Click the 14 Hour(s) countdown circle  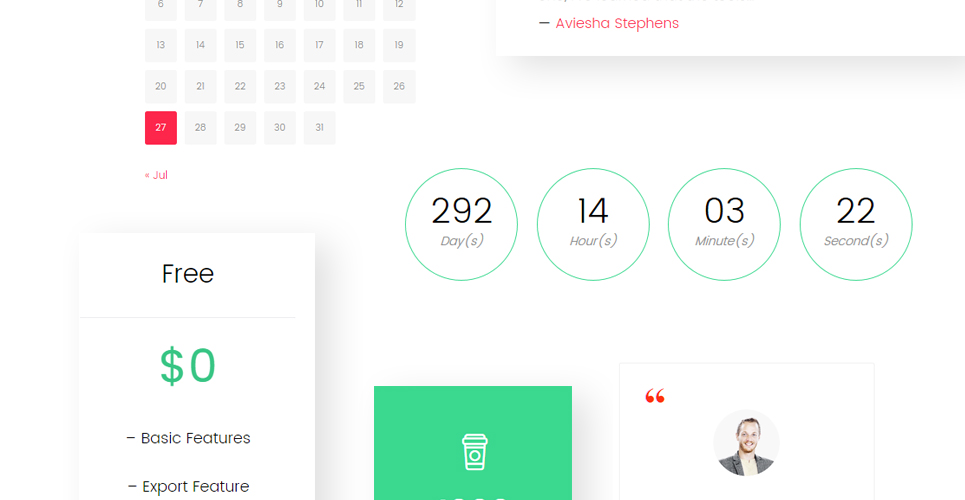pyautogui.click(x=593, y=224)
